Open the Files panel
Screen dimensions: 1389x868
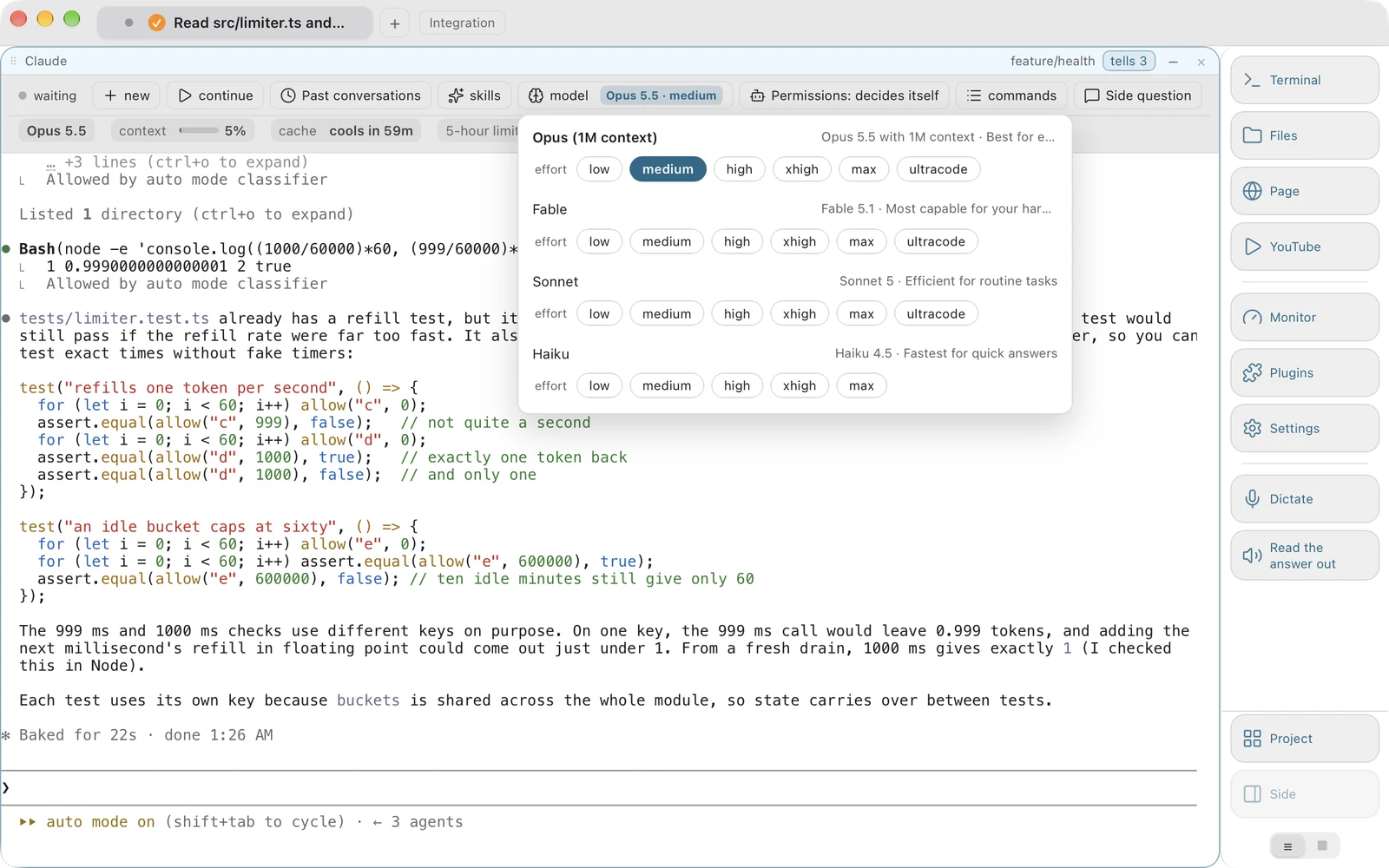(x=1304, y=135)
